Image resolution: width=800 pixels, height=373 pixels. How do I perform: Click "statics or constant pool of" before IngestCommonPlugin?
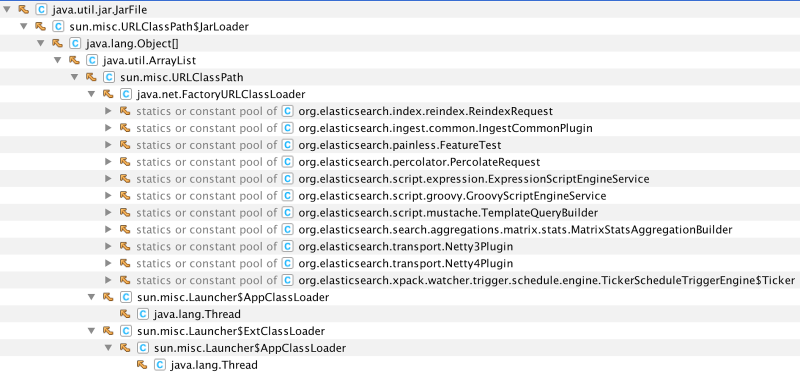click(207, 128)
